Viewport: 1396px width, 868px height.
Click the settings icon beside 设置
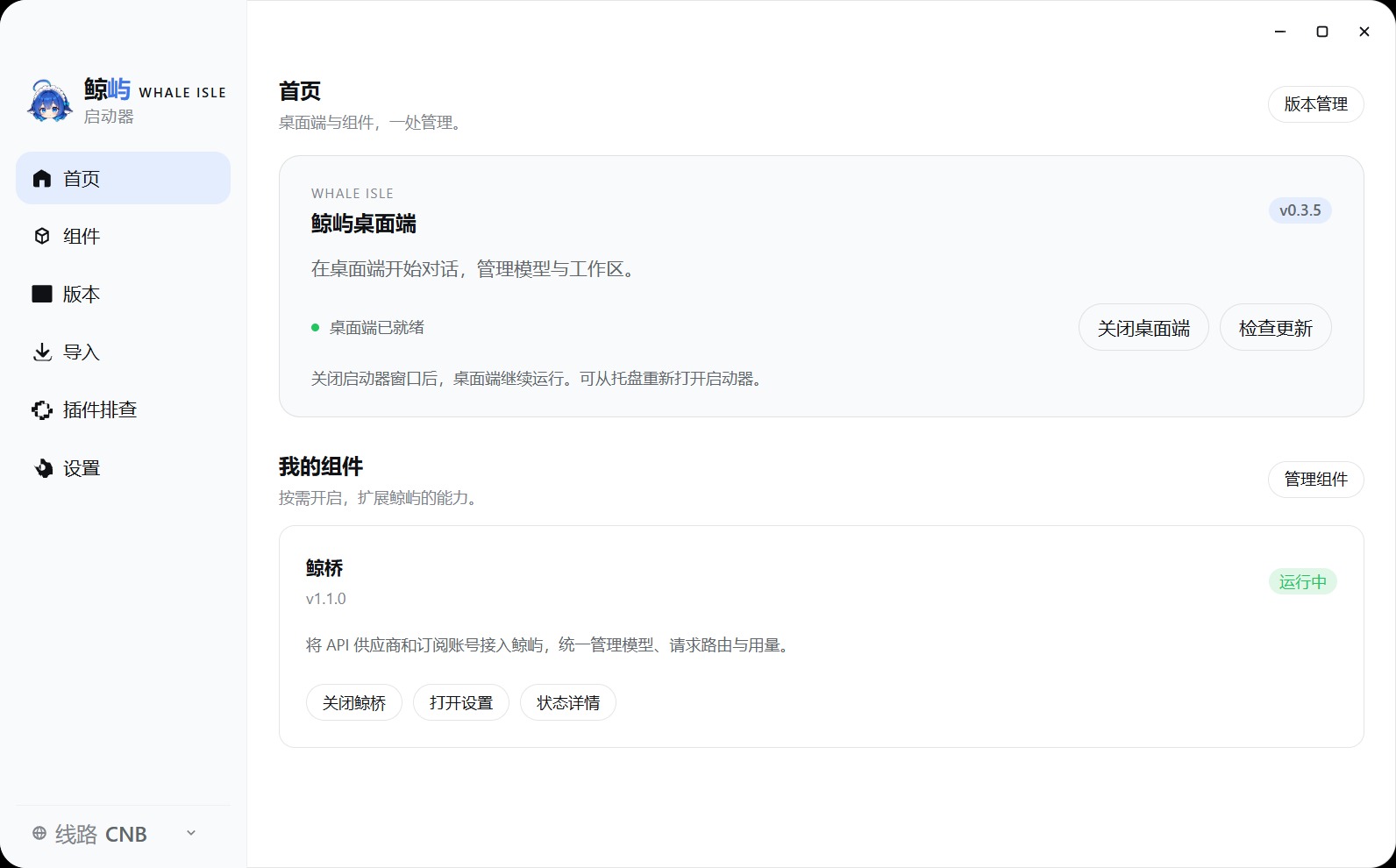tap(42, 468)
